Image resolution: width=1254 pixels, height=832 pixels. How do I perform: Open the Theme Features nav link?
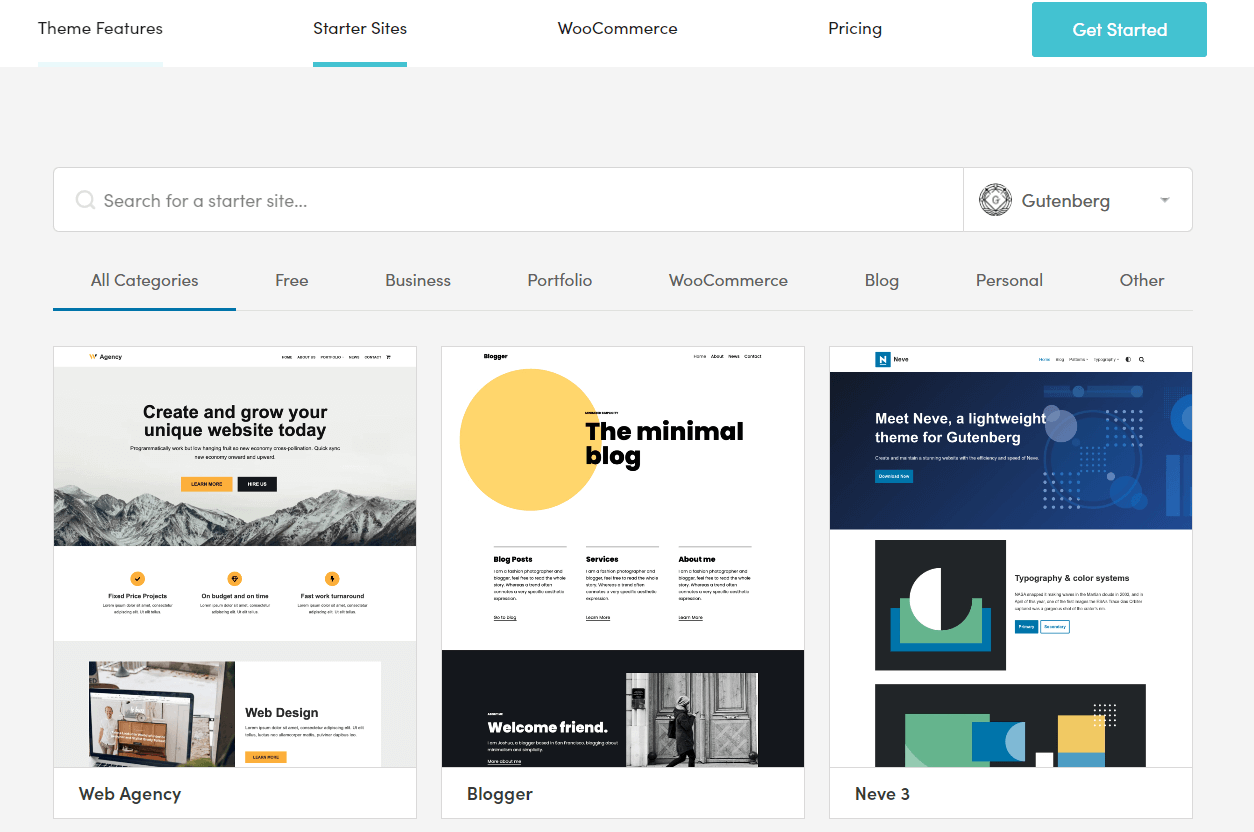(x=100, y=29)
